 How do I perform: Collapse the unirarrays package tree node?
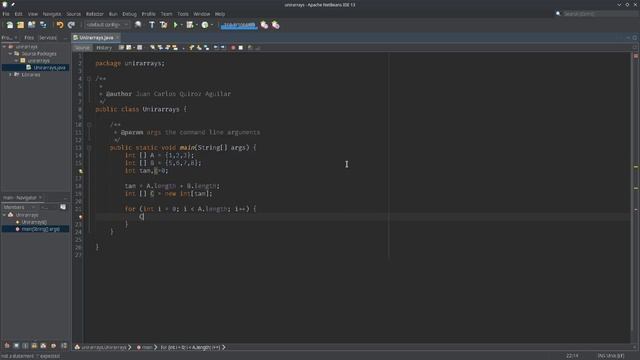[17, 60]
